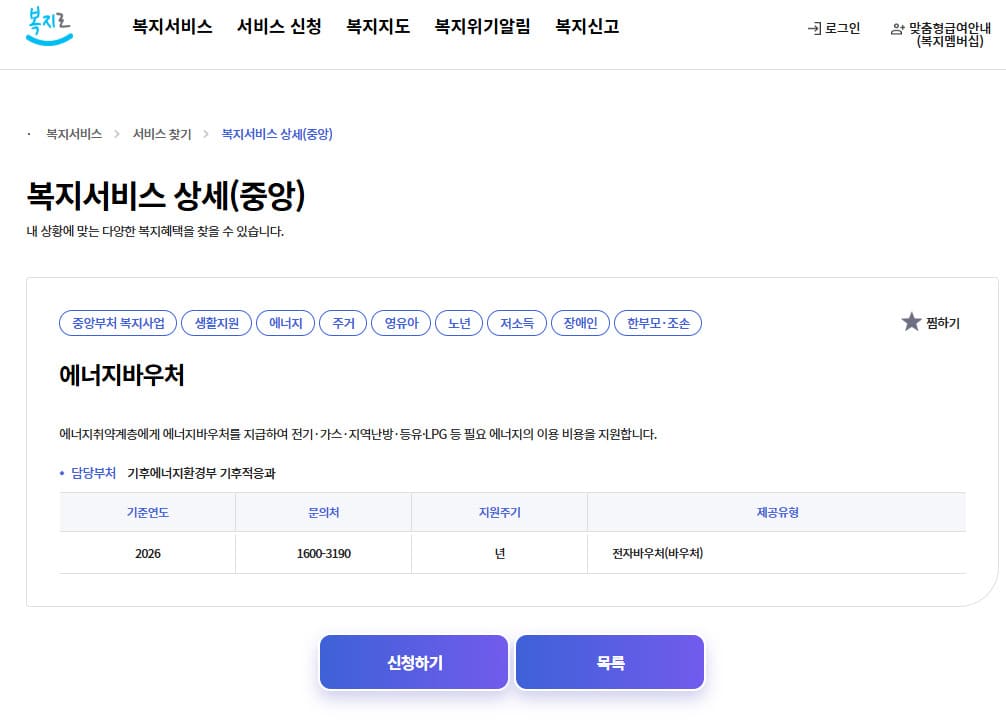Click the 신청하기 button
Viewport: 1006px width, 726px height.
click(414, 663)
